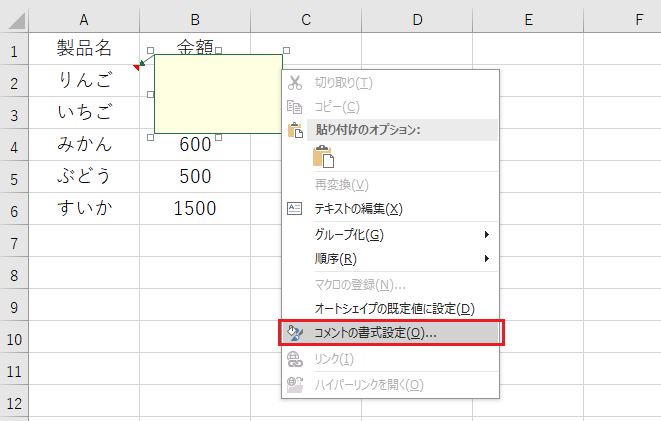Select row 7 header
This screenshot has width=661, height=421.
(x=14, y=241)
